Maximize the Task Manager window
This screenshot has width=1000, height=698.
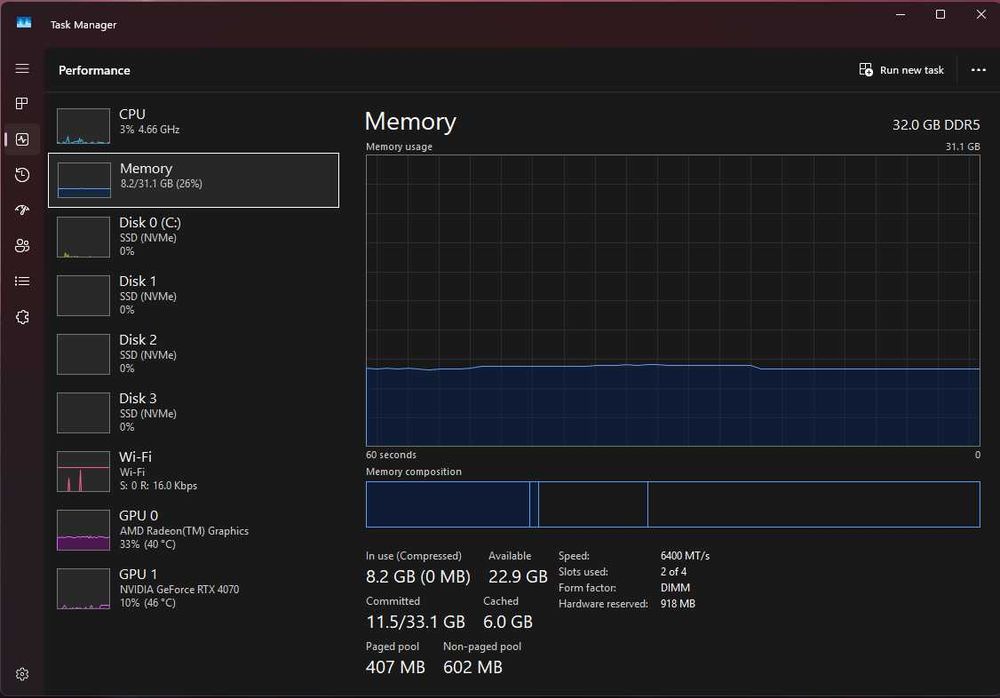(940, 15)
